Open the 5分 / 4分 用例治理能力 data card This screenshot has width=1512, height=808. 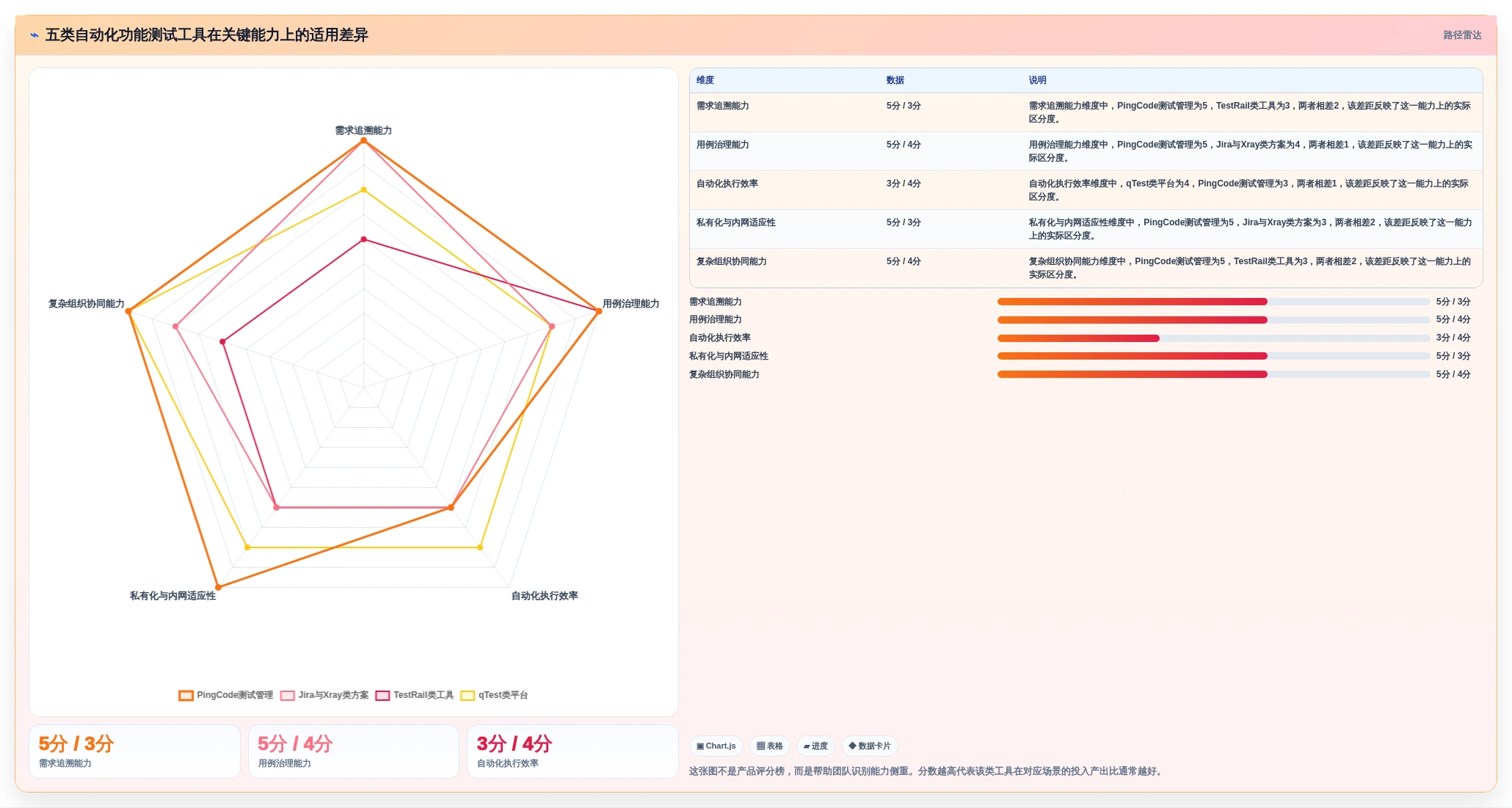354,751
